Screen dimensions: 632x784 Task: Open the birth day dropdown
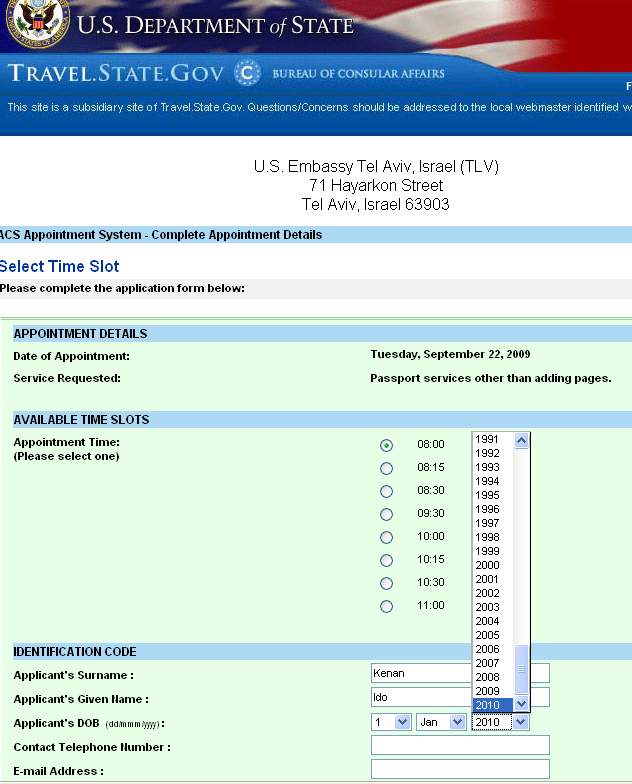point(391,722)
